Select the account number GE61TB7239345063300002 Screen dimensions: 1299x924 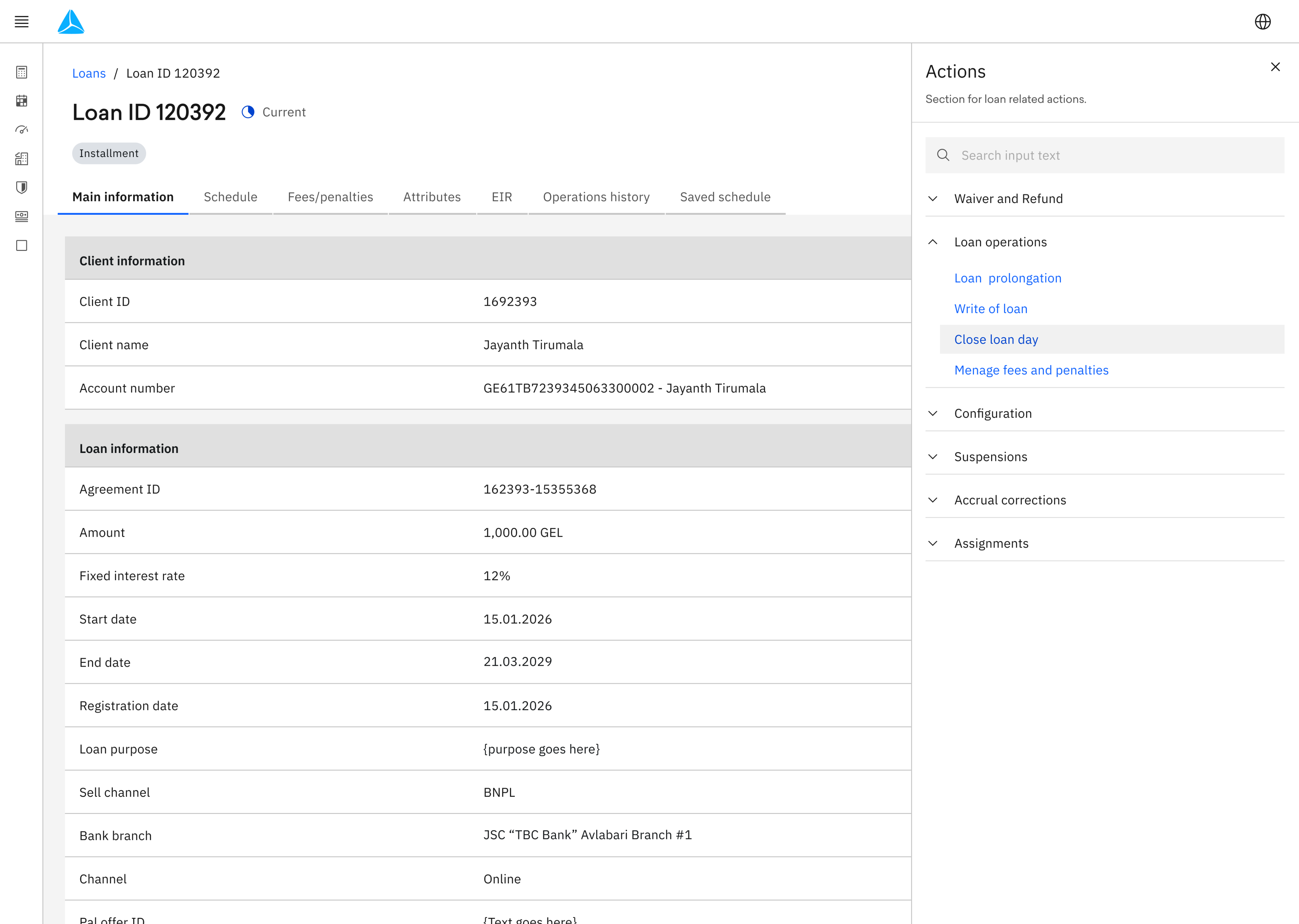569,388
